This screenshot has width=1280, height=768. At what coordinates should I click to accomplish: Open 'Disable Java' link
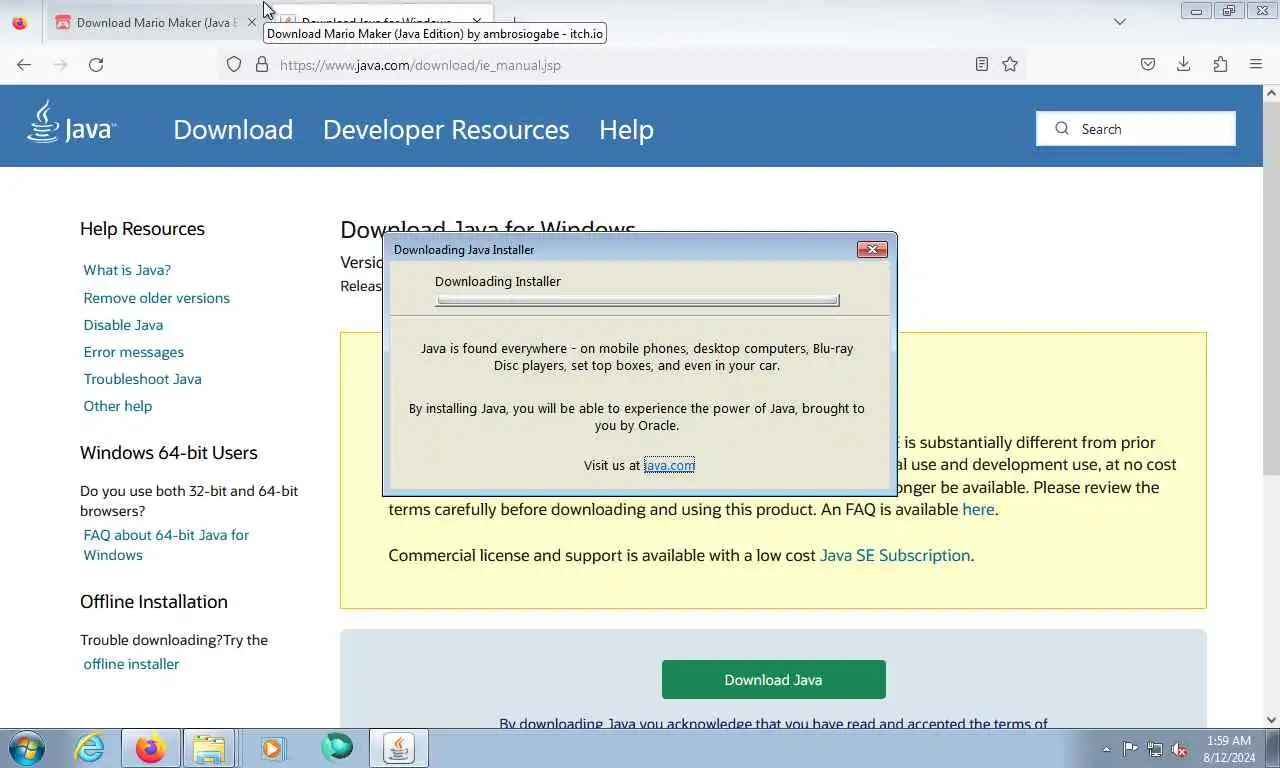(x=123, y=325)
